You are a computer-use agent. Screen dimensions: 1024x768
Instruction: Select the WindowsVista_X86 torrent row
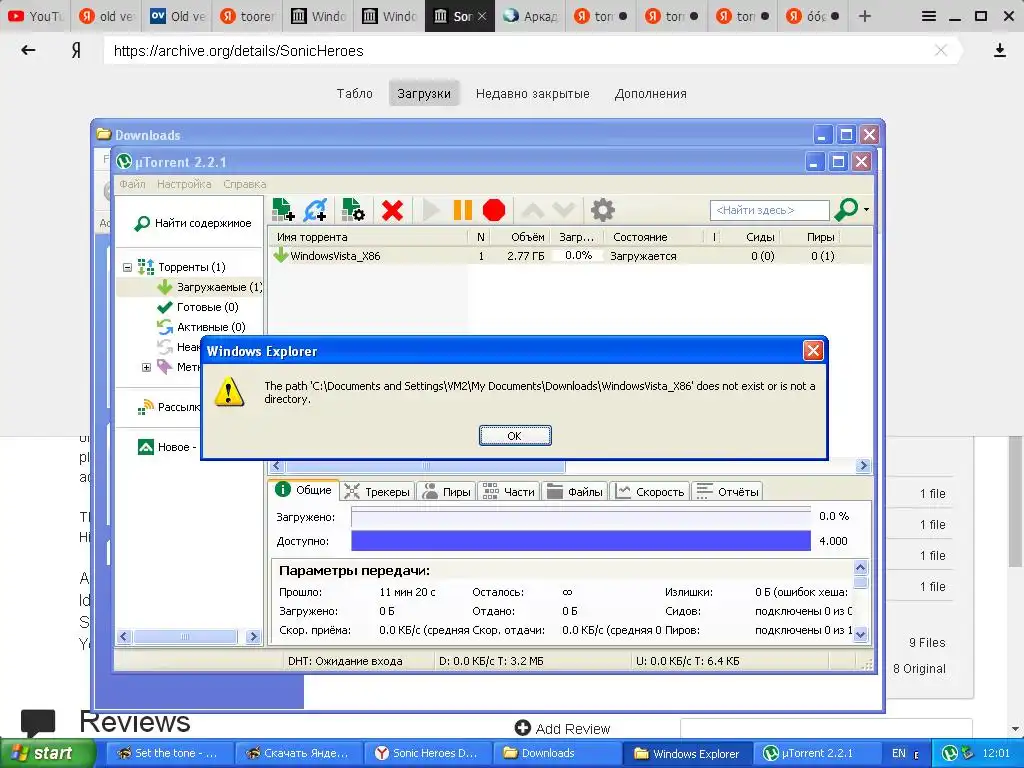tap(569, 256)
